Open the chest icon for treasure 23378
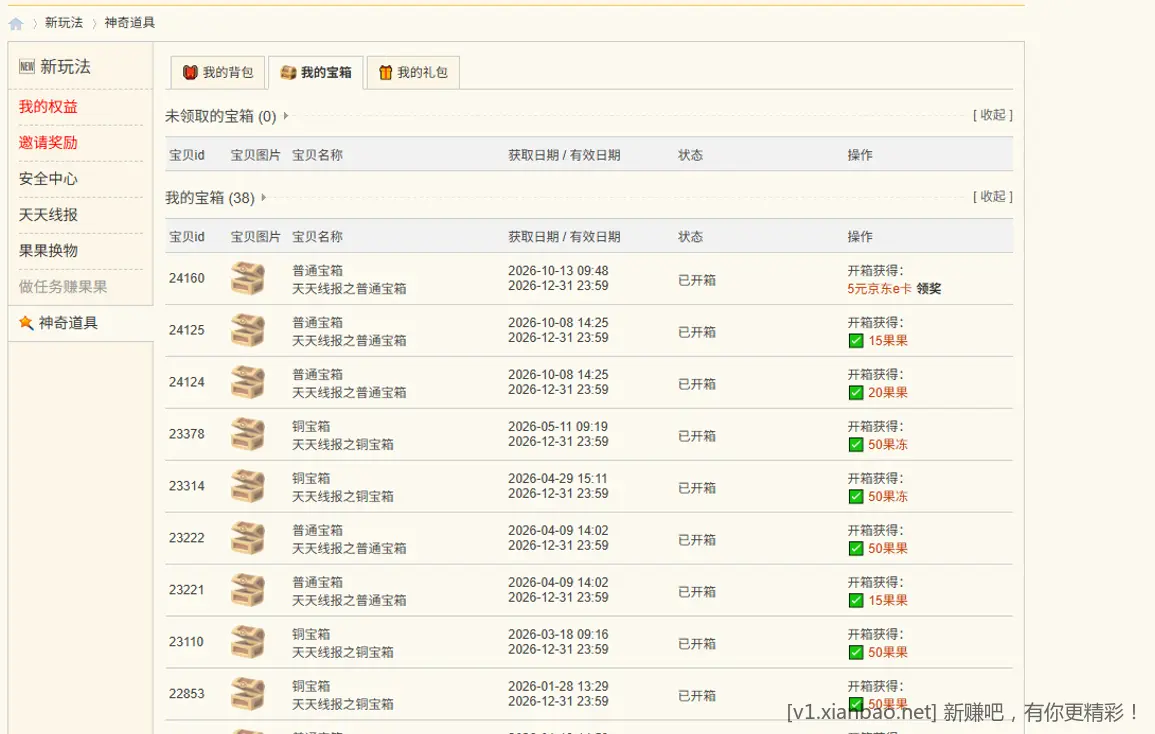Image resolution: width=1155 pixels, height=734 pixels. [x=248, y=434]
